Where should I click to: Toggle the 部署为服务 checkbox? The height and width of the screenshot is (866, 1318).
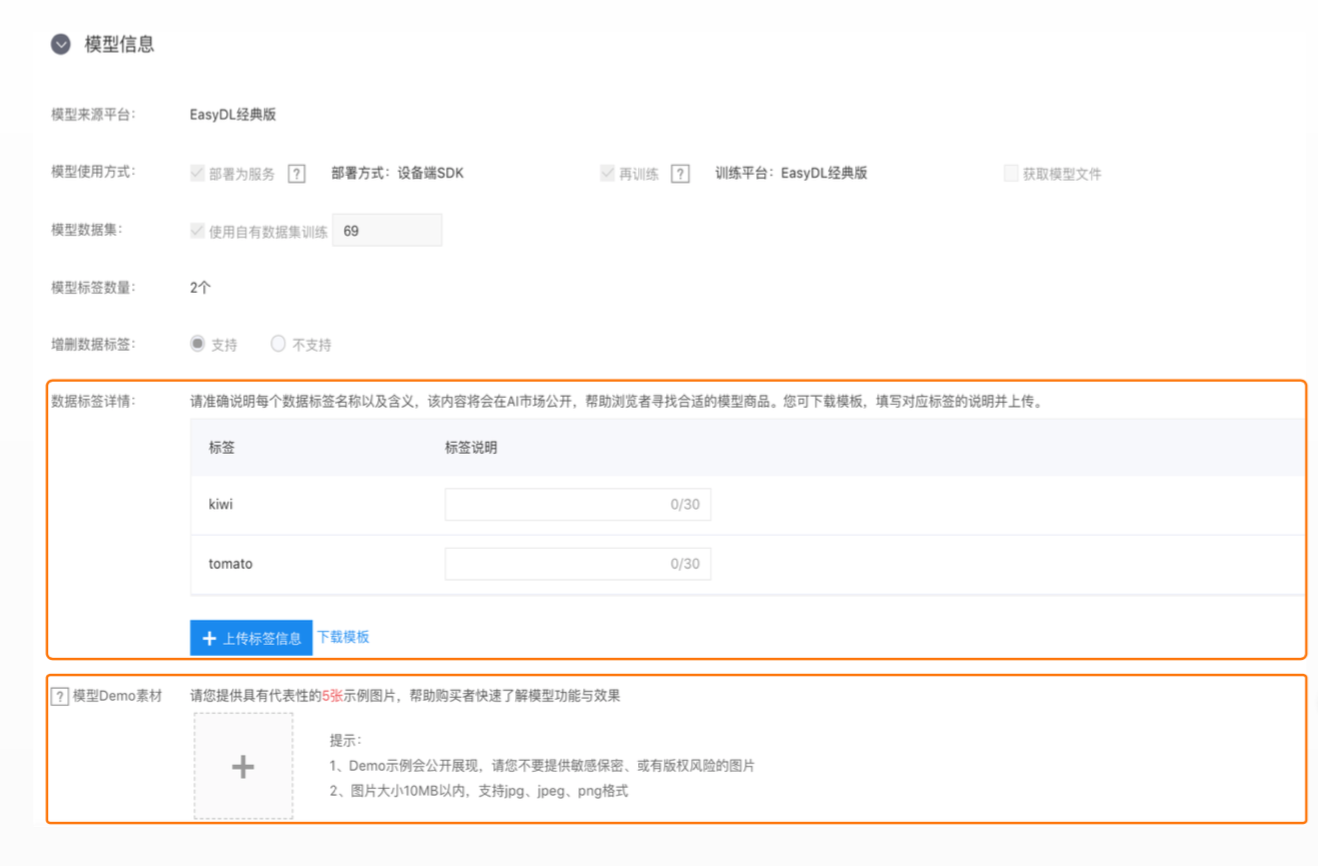[x=197, y=173]
